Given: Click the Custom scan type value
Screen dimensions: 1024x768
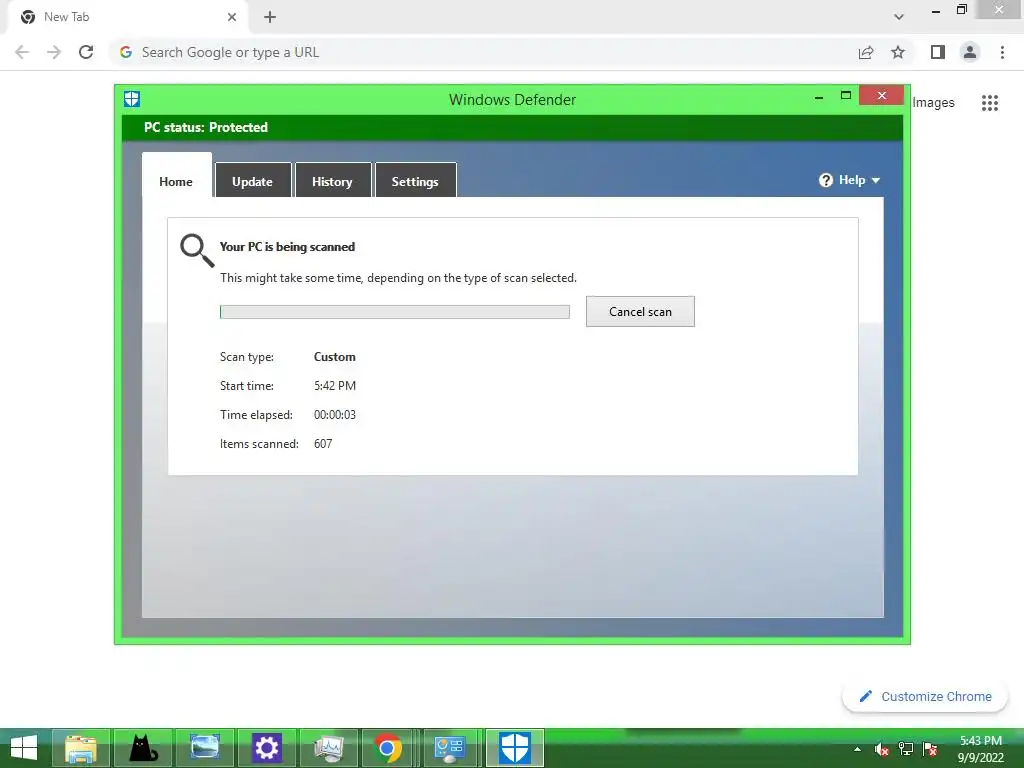Looking at the screenshot, I should coord(334,357).
